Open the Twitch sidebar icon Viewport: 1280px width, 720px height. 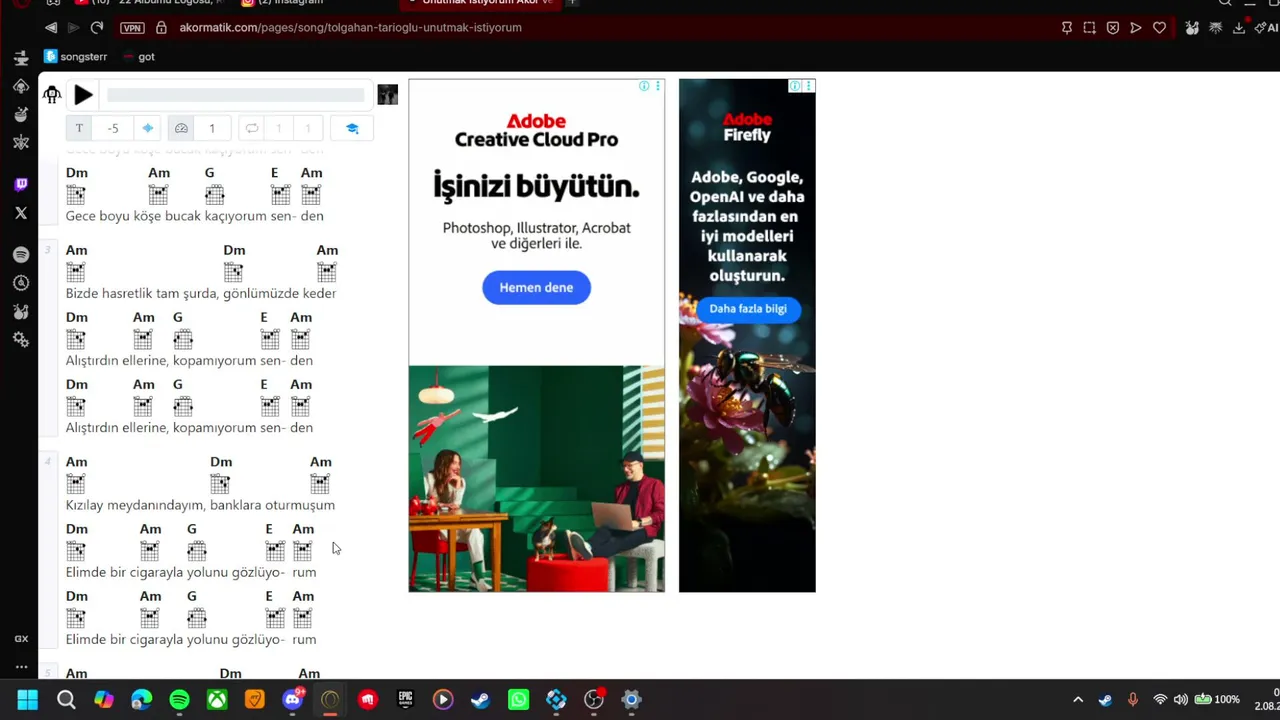click(x=21, y=185)
